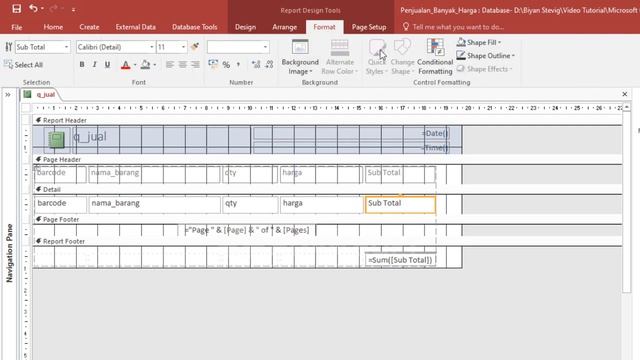This screenshot has width=640, height=360.
Task: Increase decimal places
Action: point(256,64)
